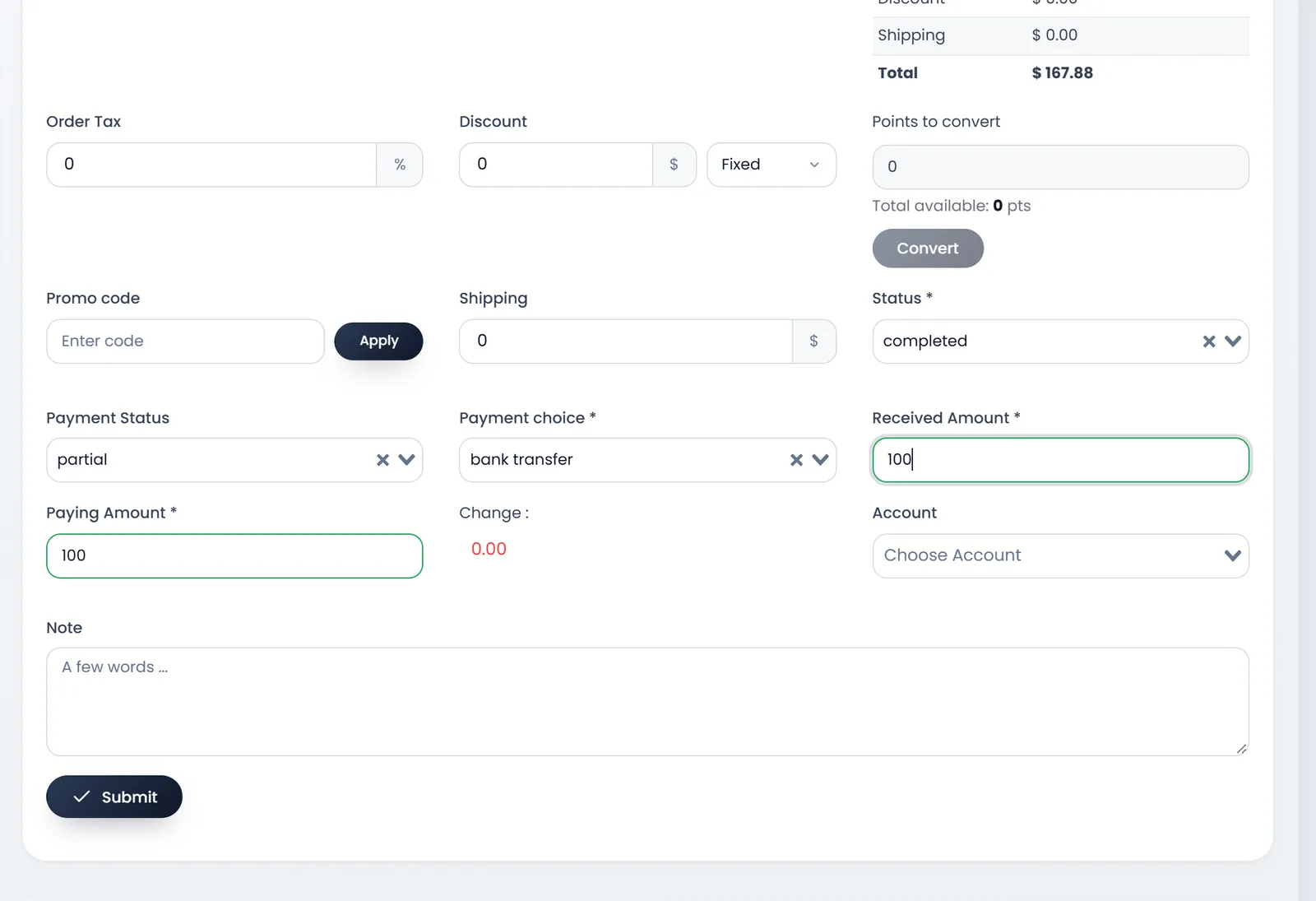Open the Fixed discount type dropdown
1316x901 pixels.
pos(772,165)
